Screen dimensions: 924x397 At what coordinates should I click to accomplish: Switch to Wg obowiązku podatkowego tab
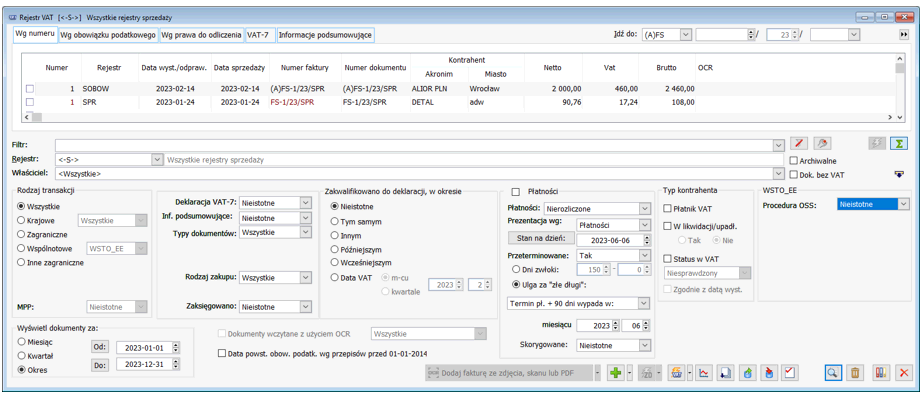(108, 35)
